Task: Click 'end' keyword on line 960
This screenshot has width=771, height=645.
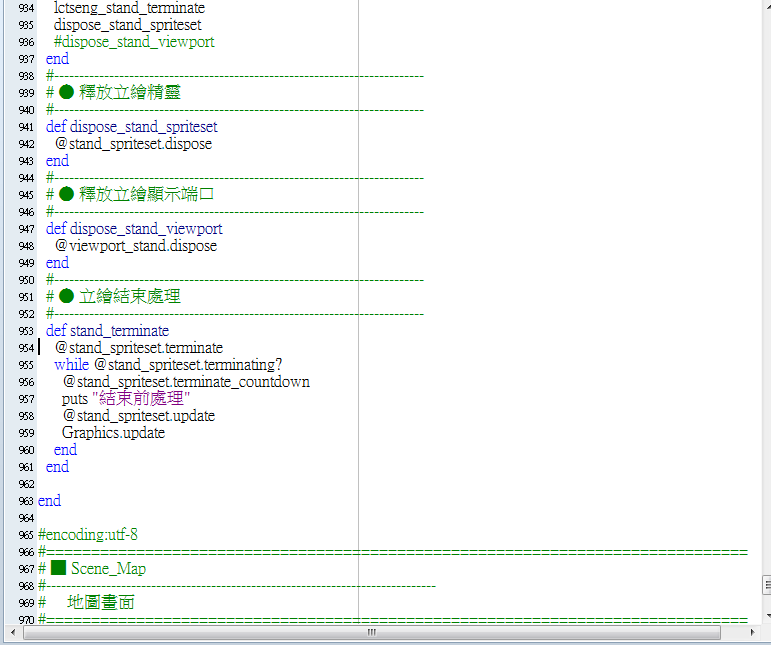Action: click(65, 450)
